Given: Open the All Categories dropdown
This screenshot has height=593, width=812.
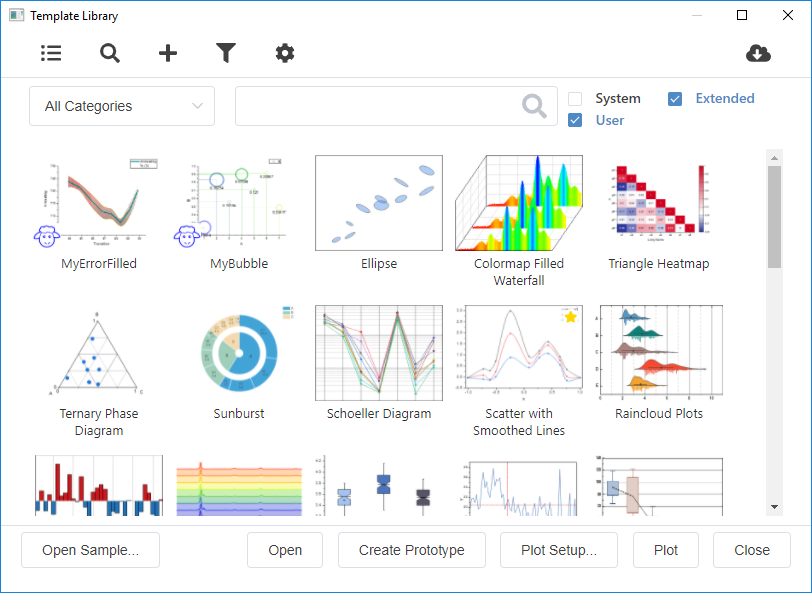Looking at the screenshot, I should [x=121, y=105].
